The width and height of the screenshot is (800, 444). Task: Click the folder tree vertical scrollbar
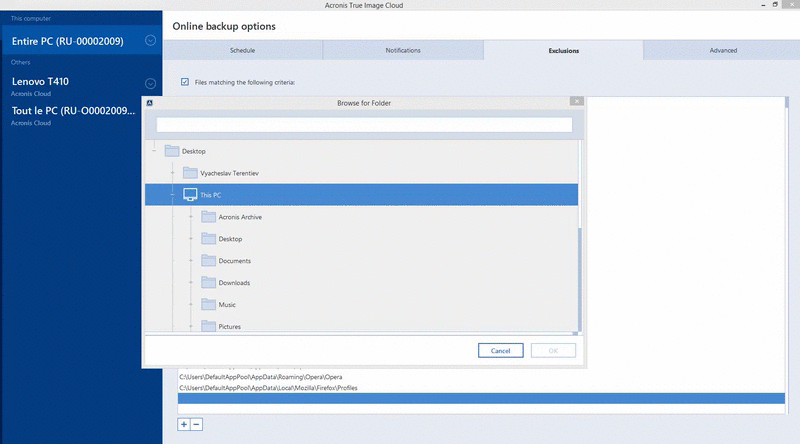(580, 280)
